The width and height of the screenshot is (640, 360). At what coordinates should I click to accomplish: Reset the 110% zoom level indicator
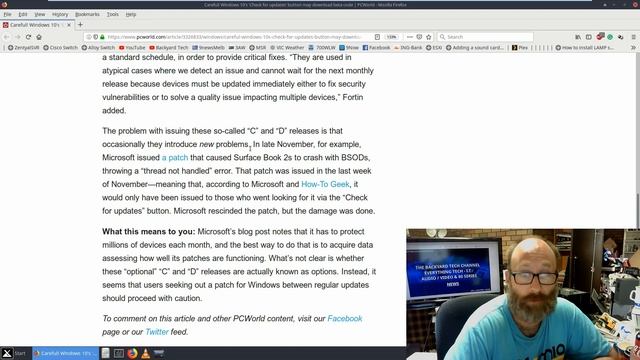[392, 37]
